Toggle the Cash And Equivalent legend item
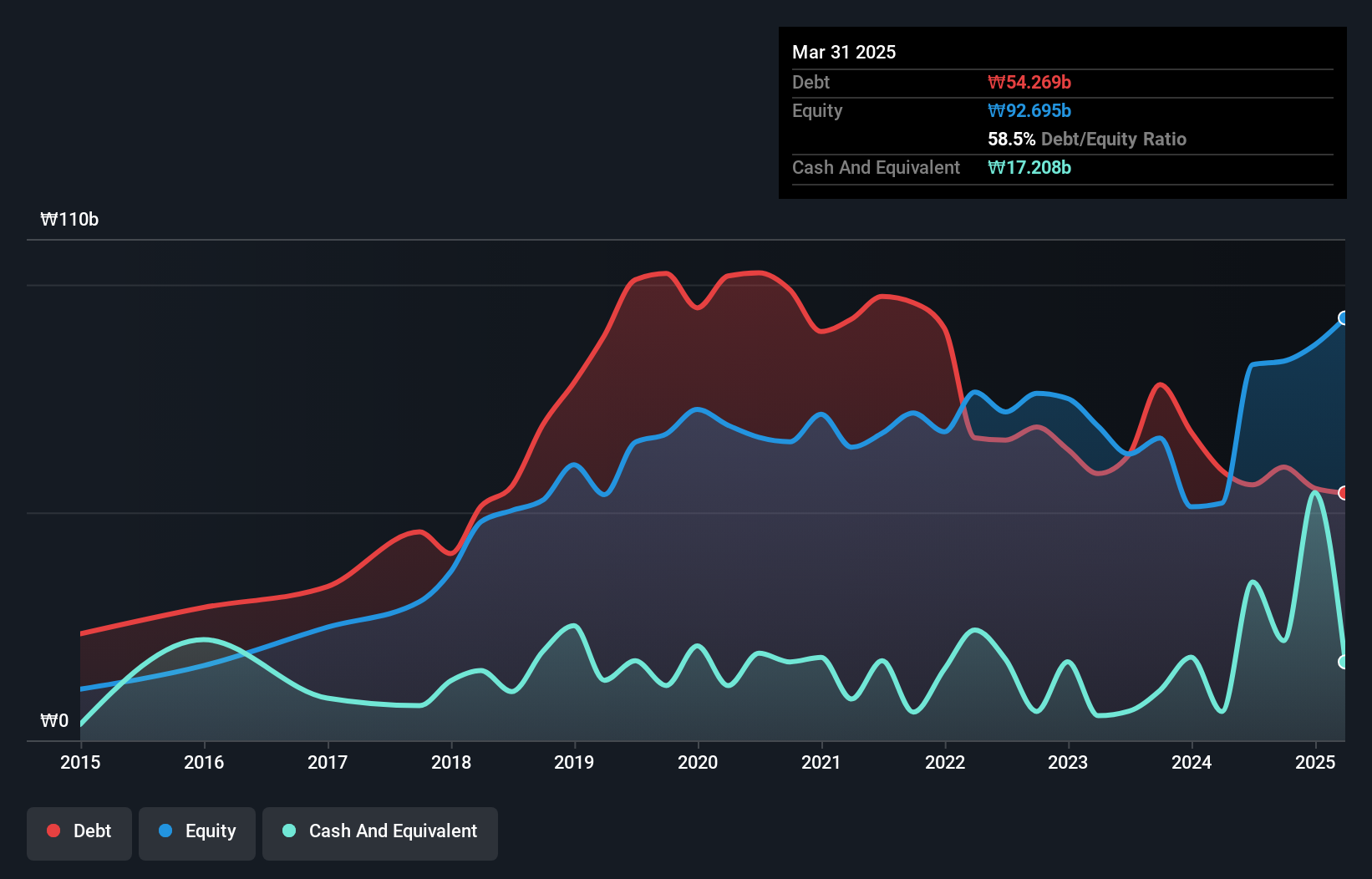This screenshot has width=1372, height=879. pyautogui.click(x=380, y=832)
